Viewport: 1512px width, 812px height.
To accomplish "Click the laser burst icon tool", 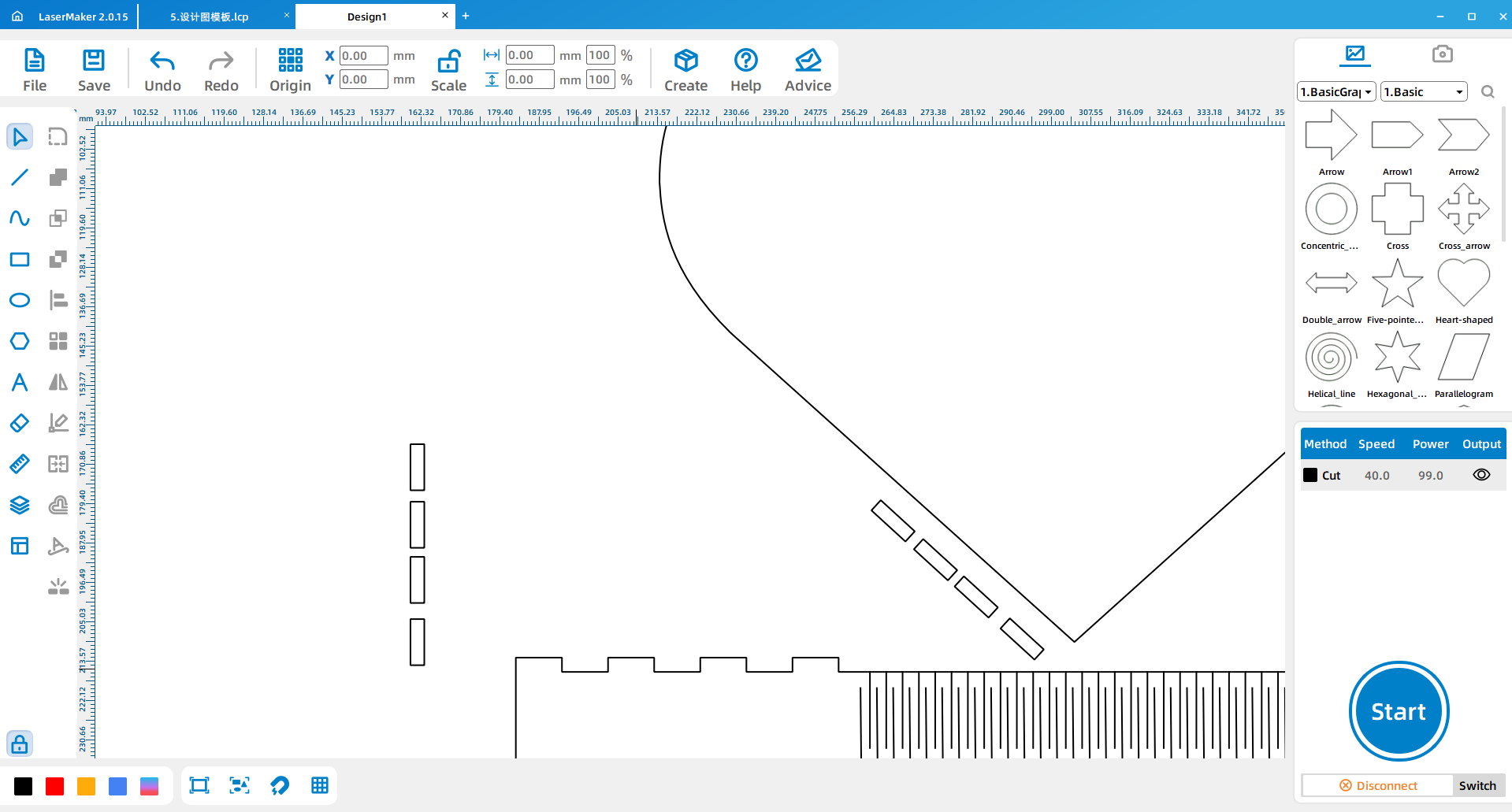I will pyautogui.click(x=58, y=587).
